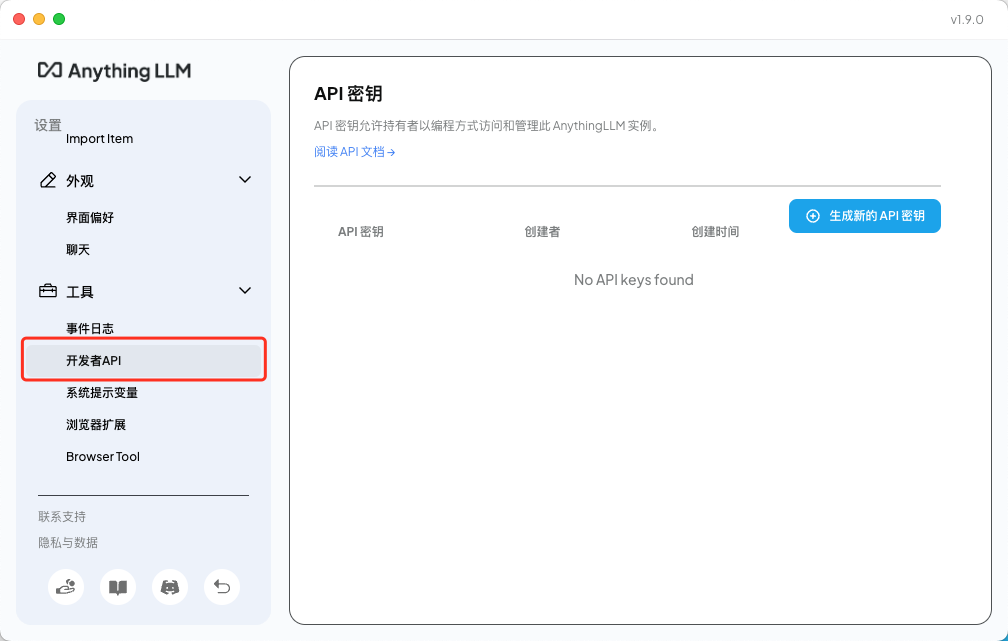
Task: Click the back arrow icon in footer
Action: pos(222,587)
